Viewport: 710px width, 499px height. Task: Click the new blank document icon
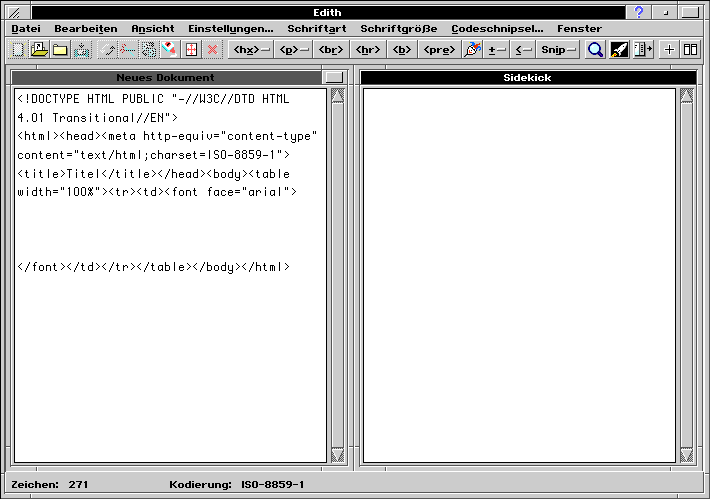point(18,49)
